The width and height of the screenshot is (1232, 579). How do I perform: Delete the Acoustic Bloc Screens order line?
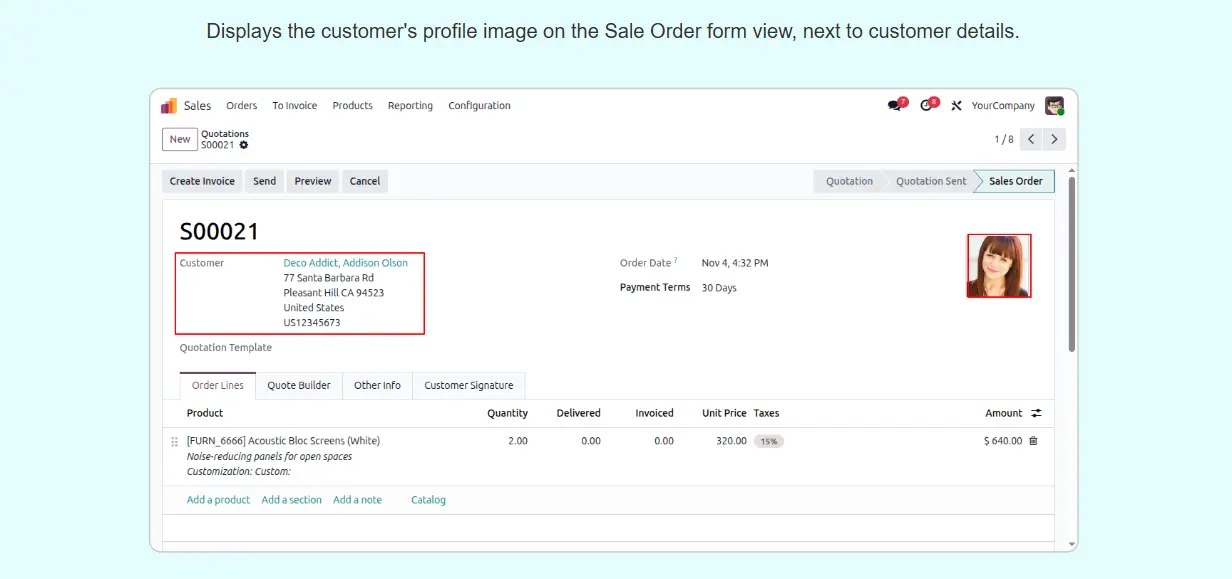pyautogui.click(x=1033, y=441)
